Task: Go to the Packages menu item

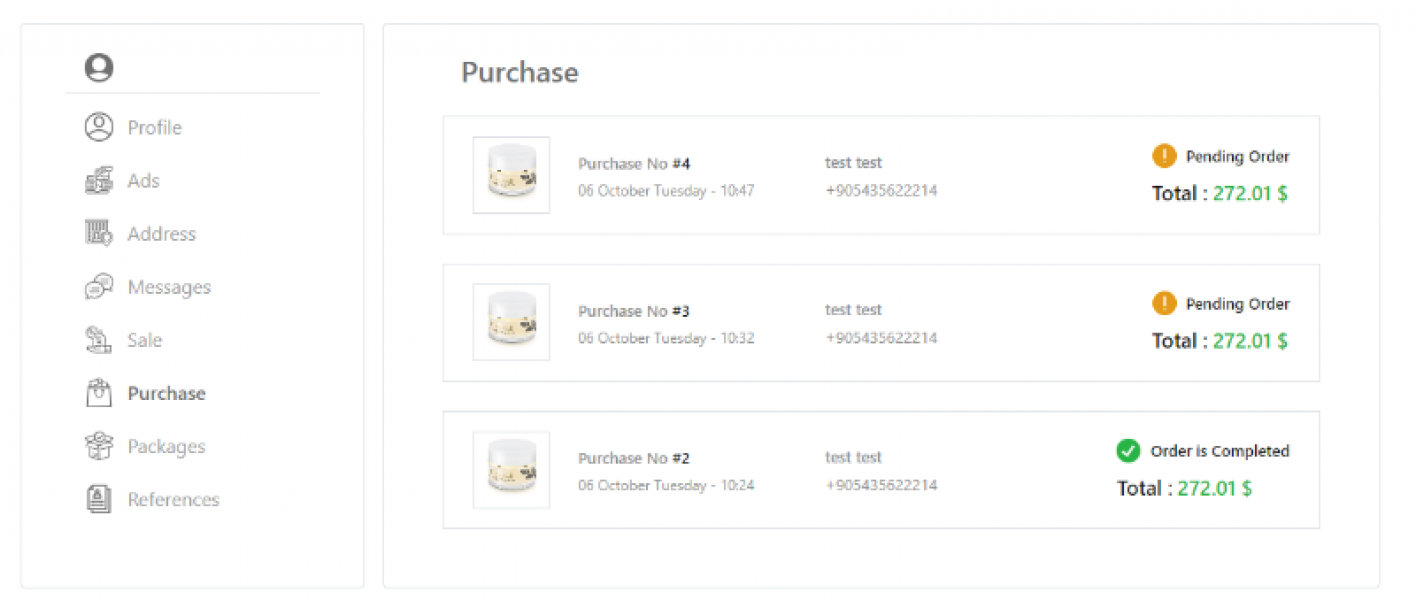Action: point(166,446)
